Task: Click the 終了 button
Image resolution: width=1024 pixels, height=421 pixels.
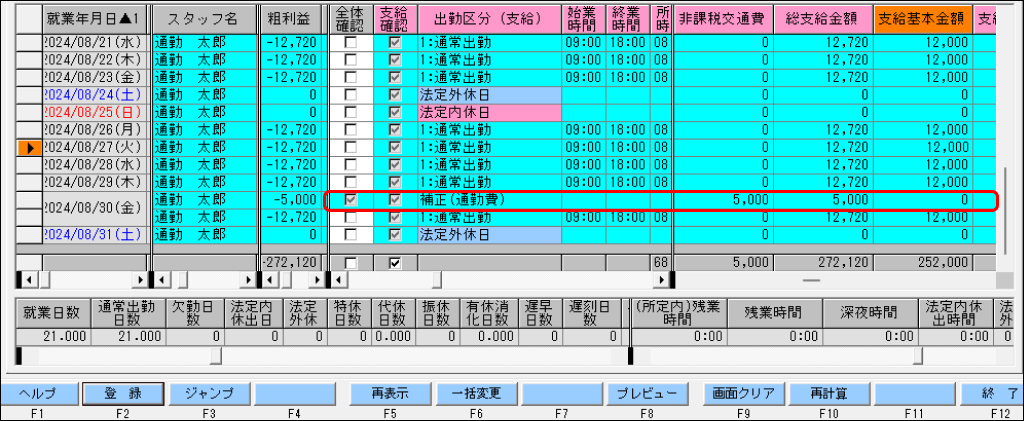Action: [993, 394]
